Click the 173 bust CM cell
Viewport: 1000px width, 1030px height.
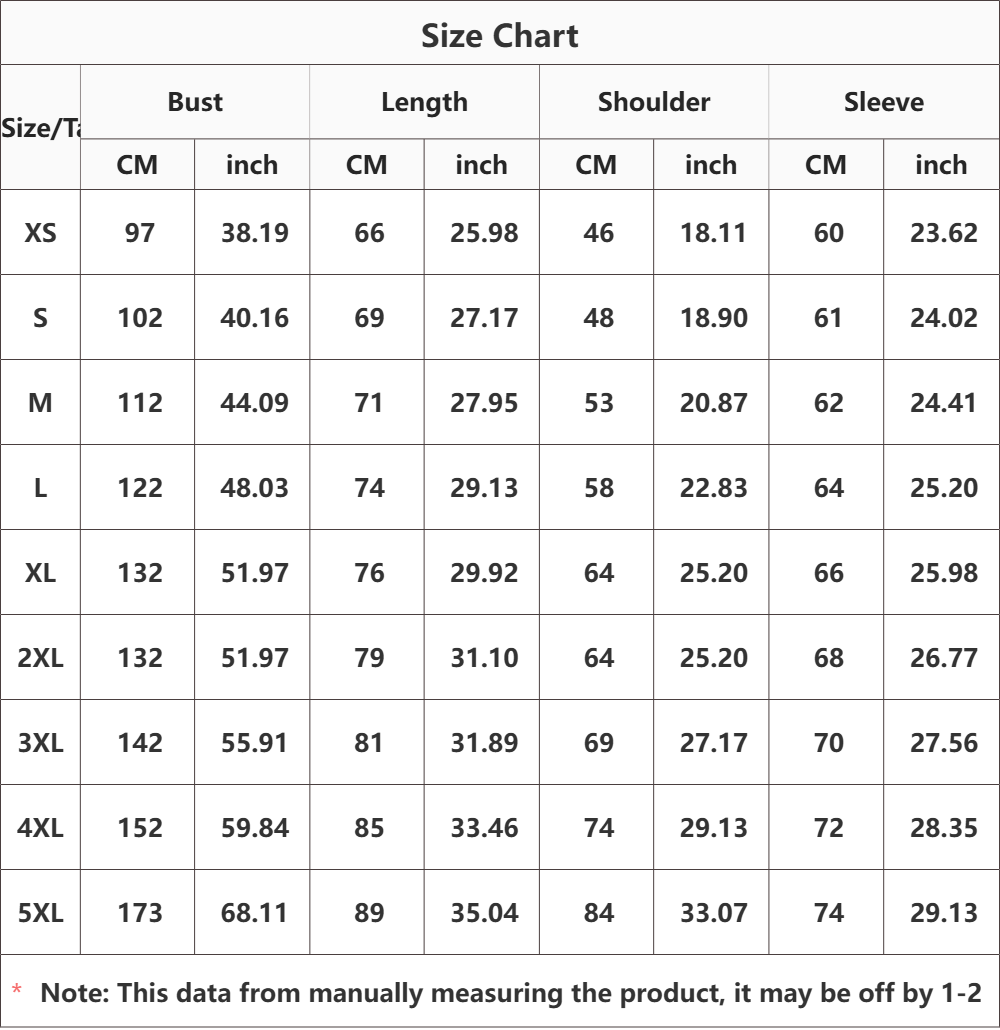139,912
